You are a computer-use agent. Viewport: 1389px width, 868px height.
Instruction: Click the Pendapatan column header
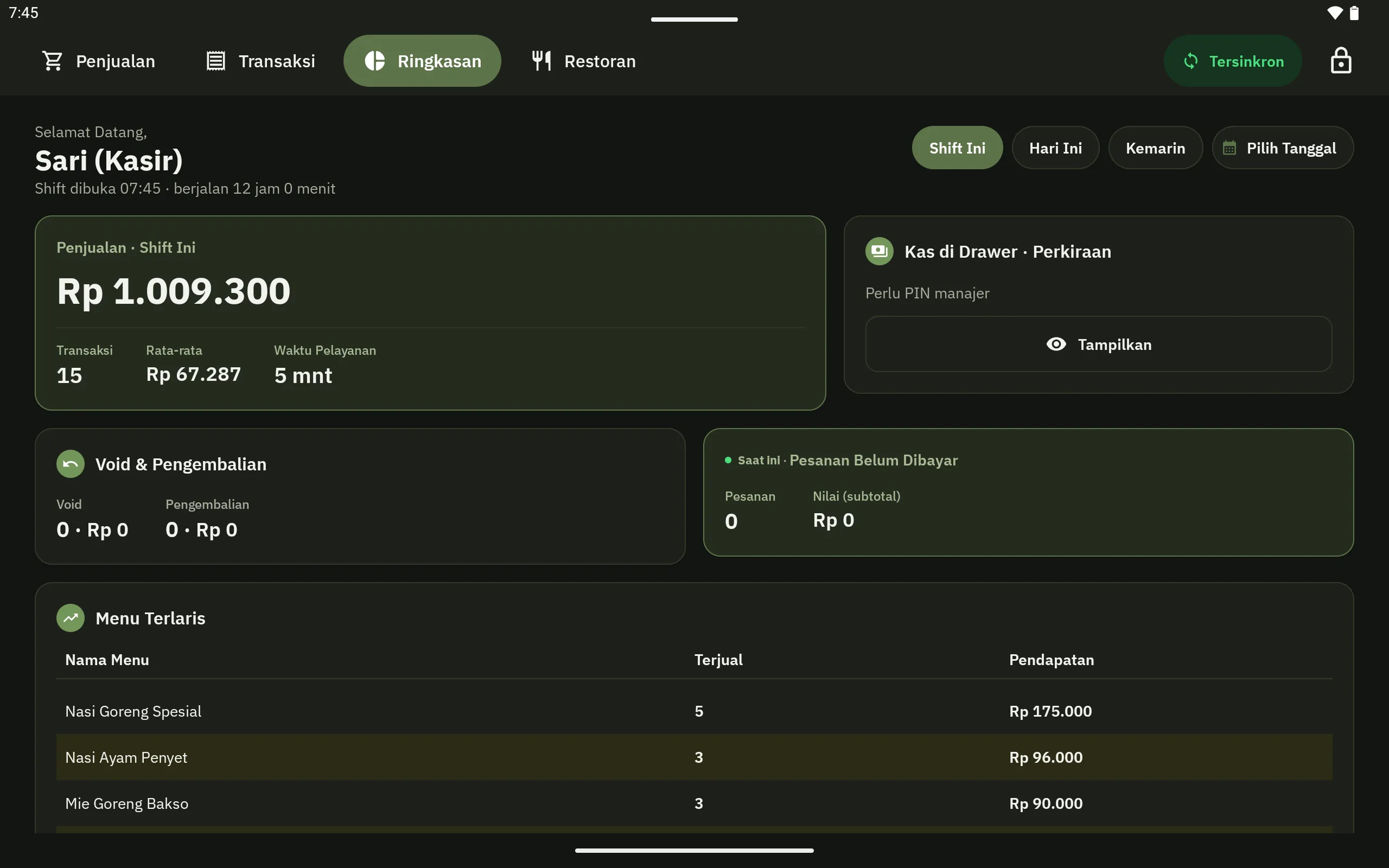(1051, 660)
